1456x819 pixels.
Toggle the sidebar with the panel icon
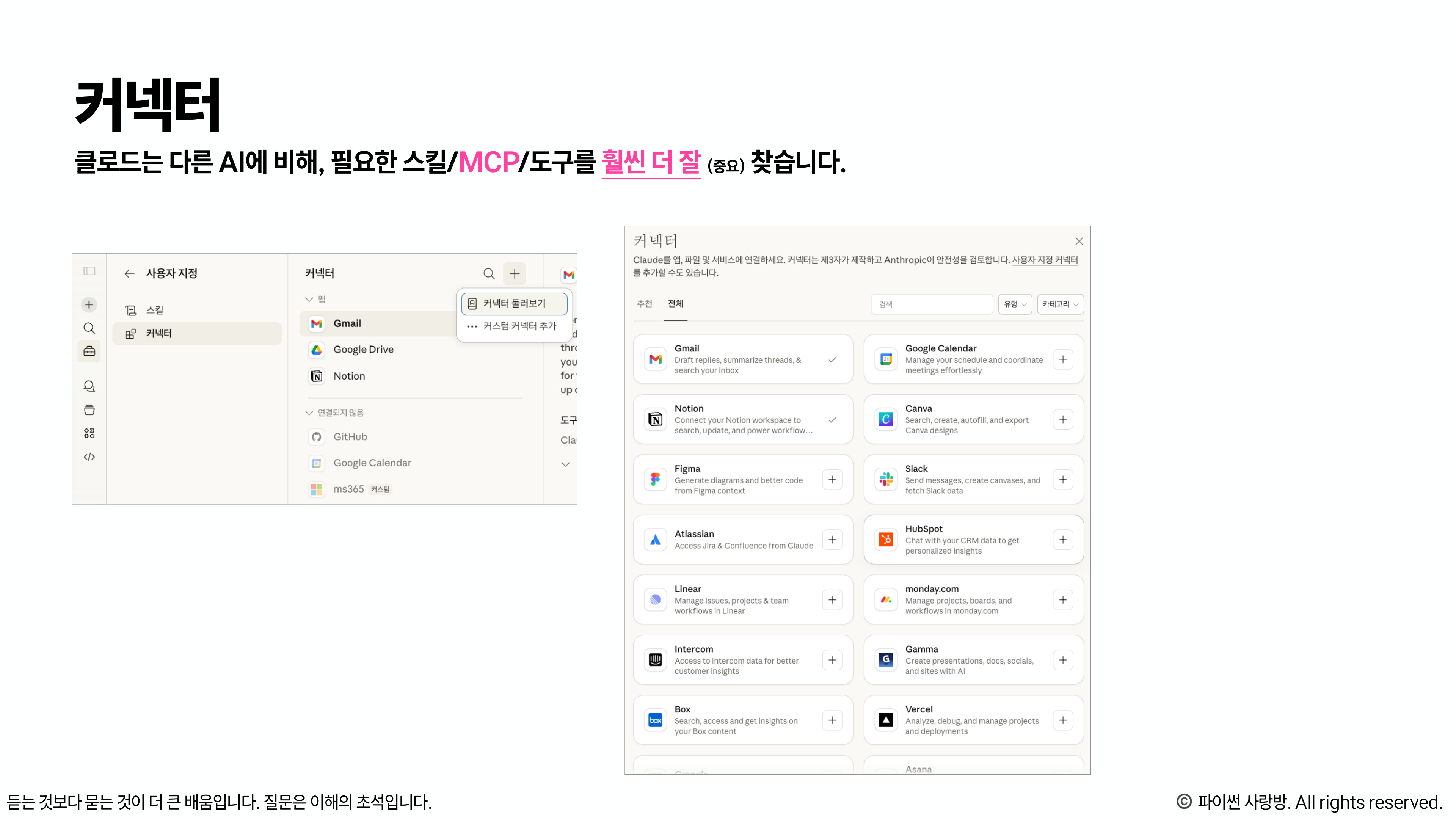(89, 271)
